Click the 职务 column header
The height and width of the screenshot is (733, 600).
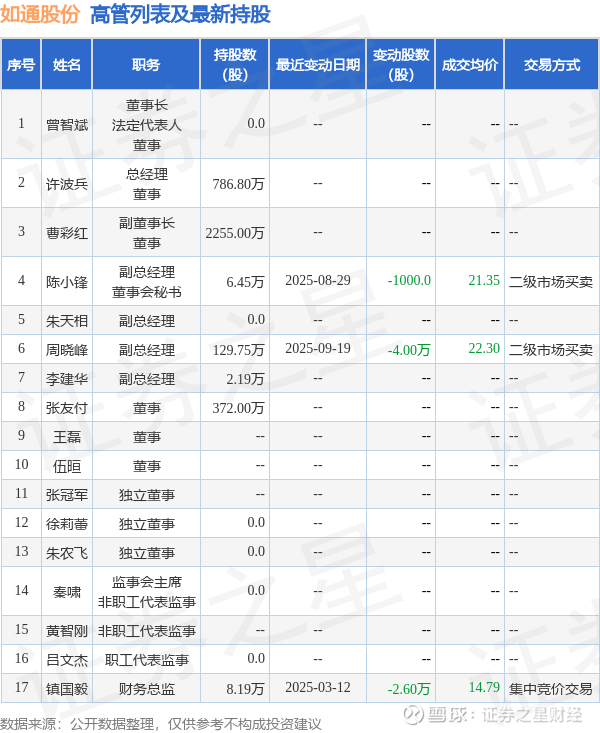tap(146, 65)
